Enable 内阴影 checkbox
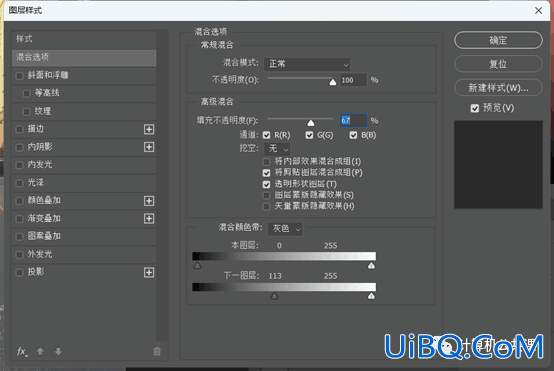 click(x=19, y=147)
